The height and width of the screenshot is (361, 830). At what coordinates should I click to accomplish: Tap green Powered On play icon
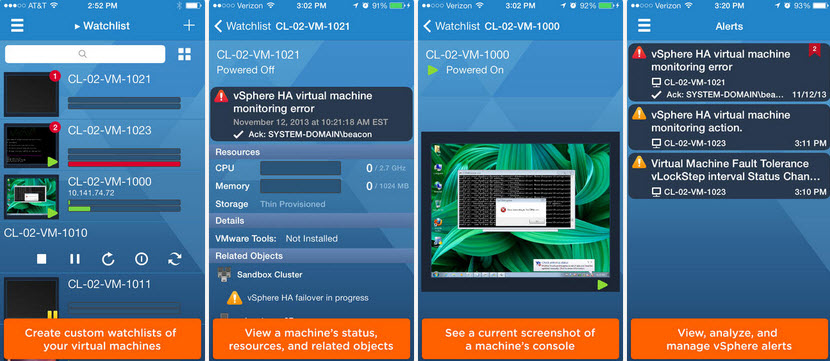(x=433, y=70)
